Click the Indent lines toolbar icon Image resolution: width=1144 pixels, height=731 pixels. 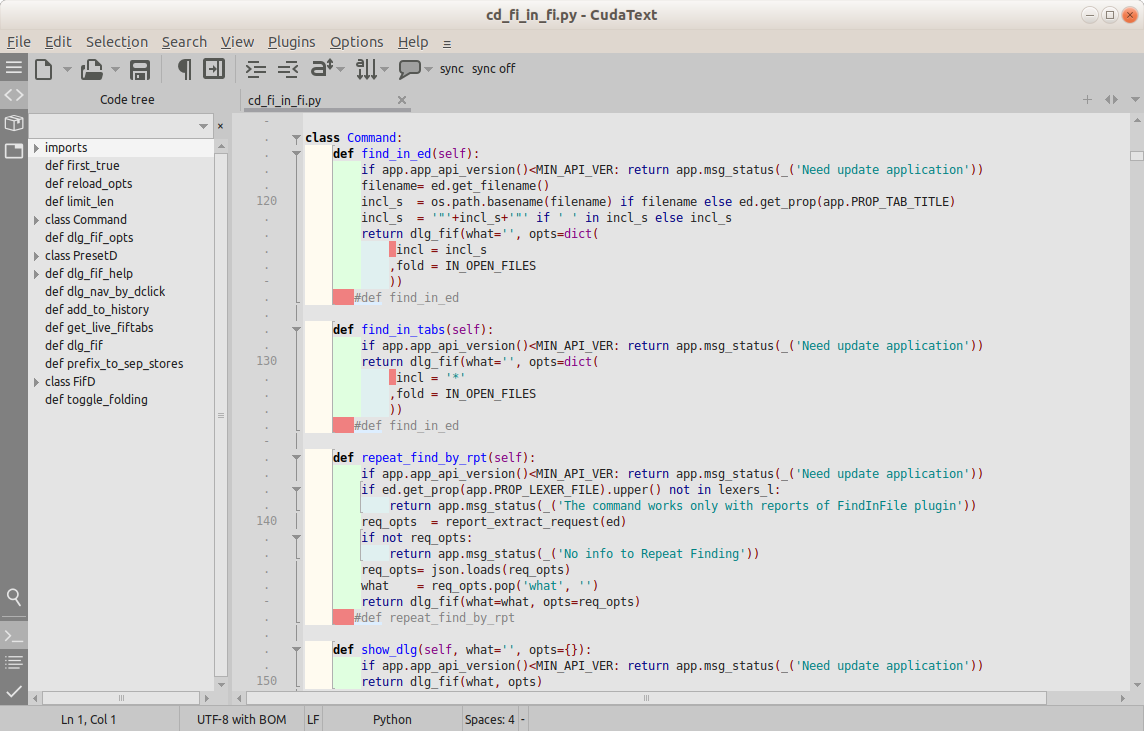pyautogui.click(x=256, y=69)
